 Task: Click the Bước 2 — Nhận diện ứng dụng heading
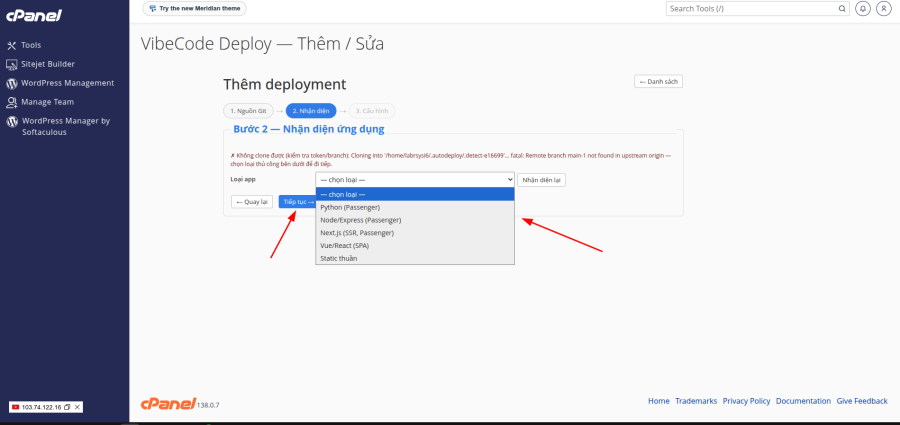(x=309, y=129)
